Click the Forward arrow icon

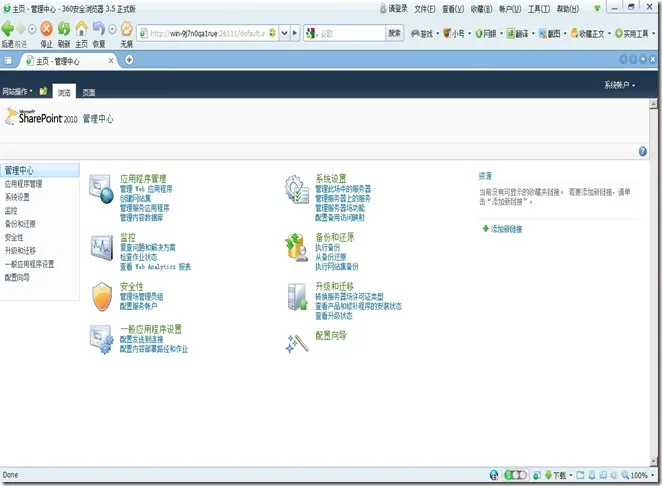tap(21, 29)
